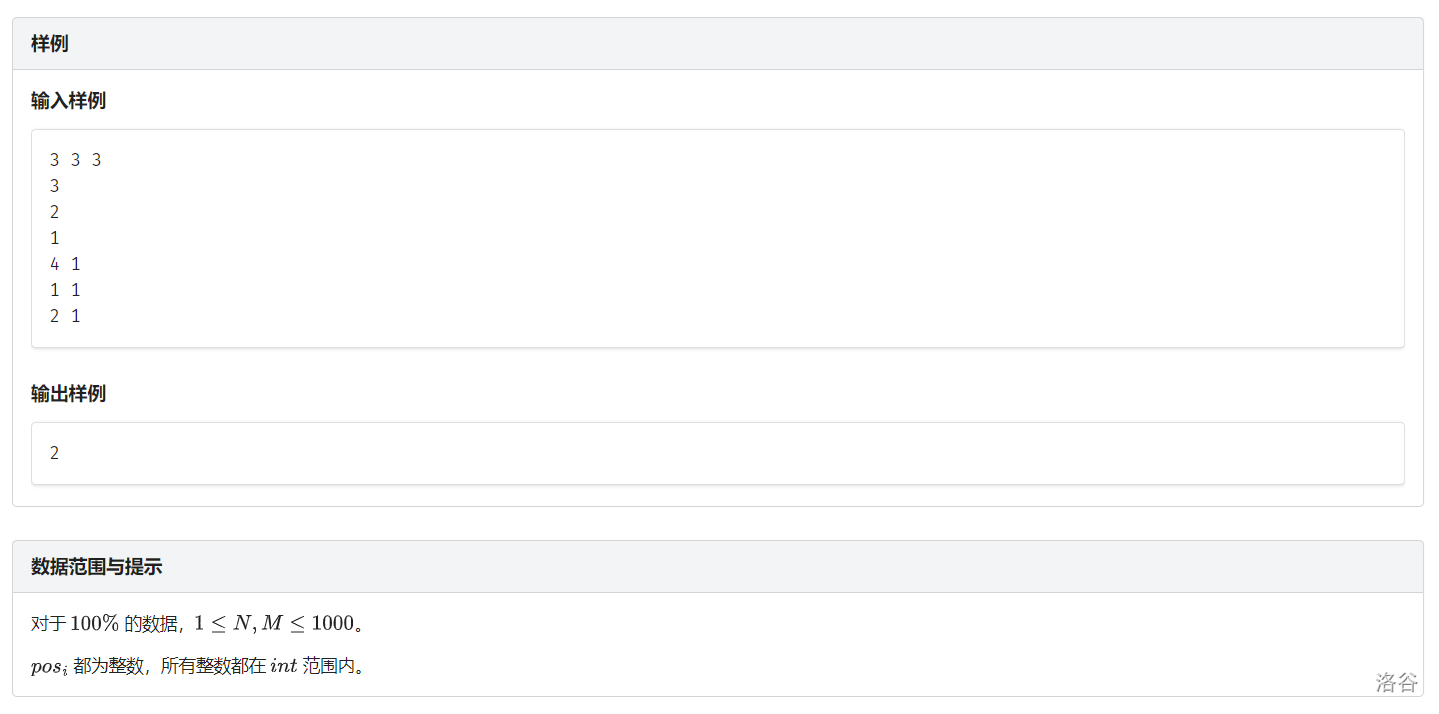Click the first input line "3 3 3"
1439x714 pixels.
[76, 160]
